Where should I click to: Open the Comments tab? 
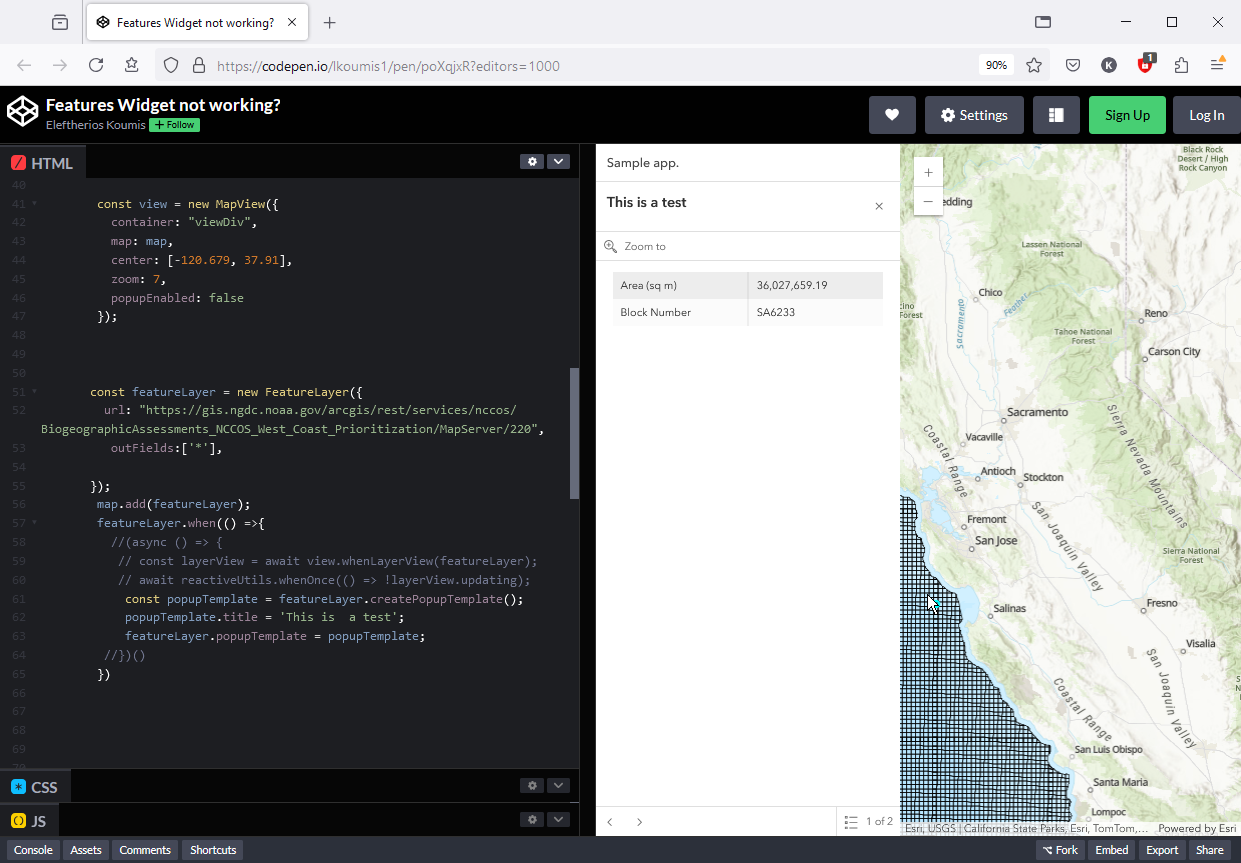(144, 849)
